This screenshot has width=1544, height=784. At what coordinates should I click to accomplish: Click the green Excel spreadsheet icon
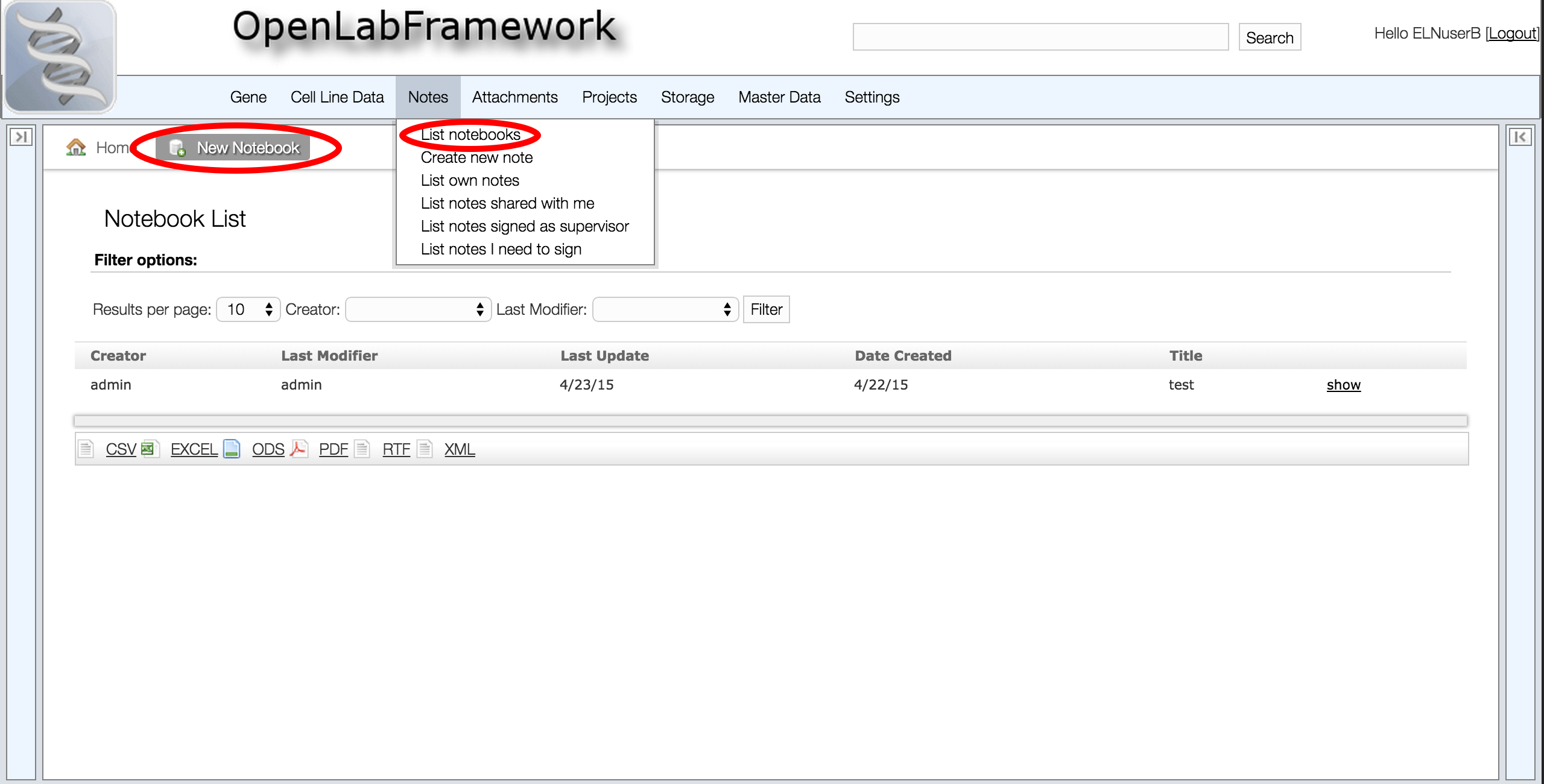click(x=148, y=449)
